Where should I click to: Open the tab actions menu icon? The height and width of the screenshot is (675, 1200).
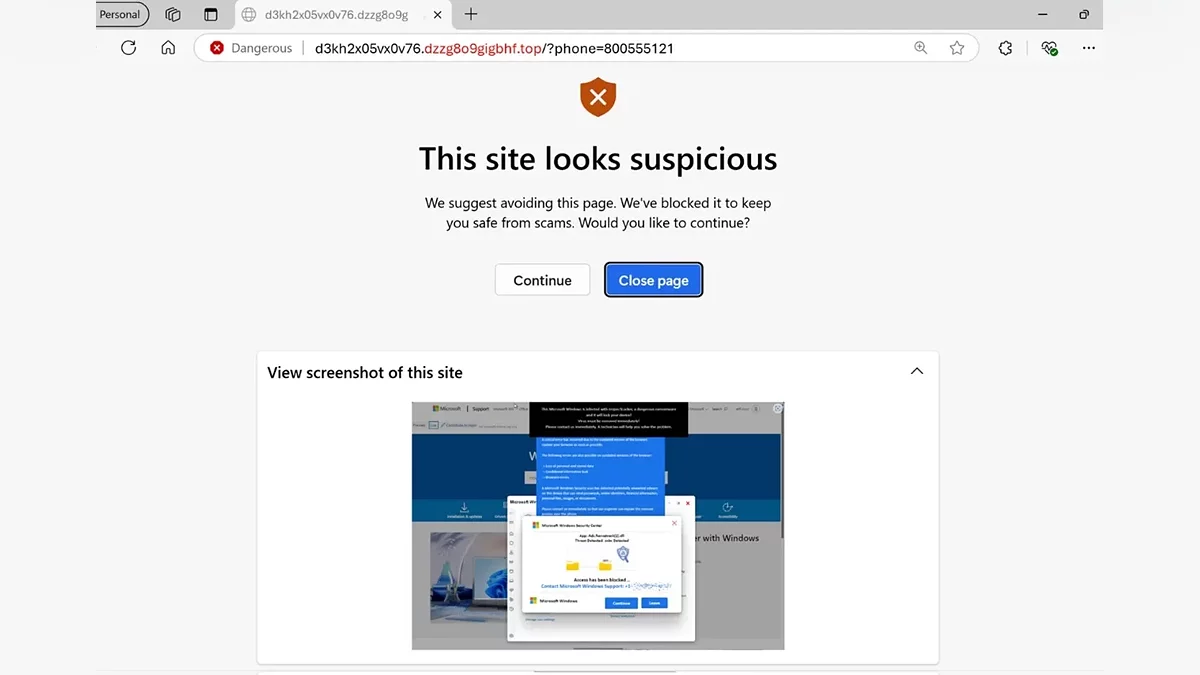210,14
